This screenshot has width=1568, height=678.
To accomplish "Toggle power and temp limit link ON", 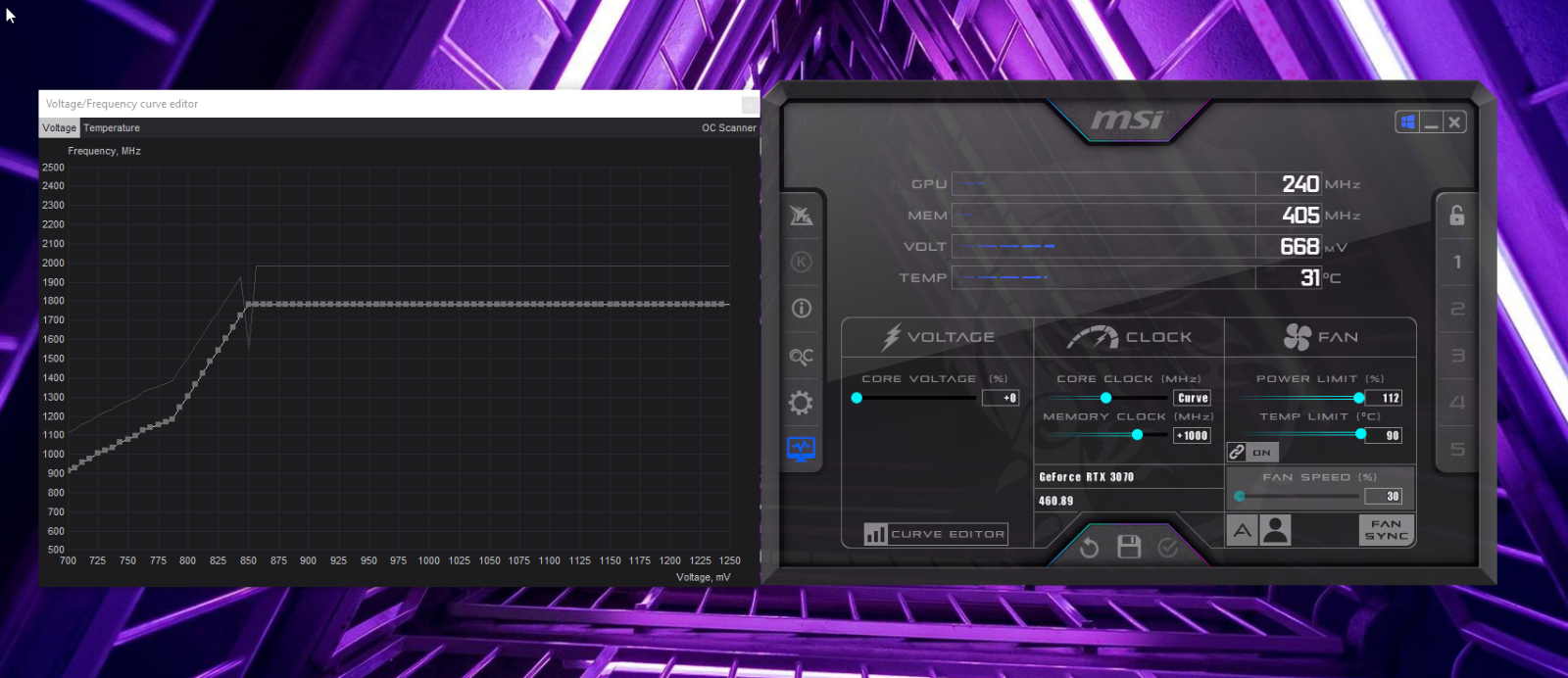I will tap(1253, 453).
